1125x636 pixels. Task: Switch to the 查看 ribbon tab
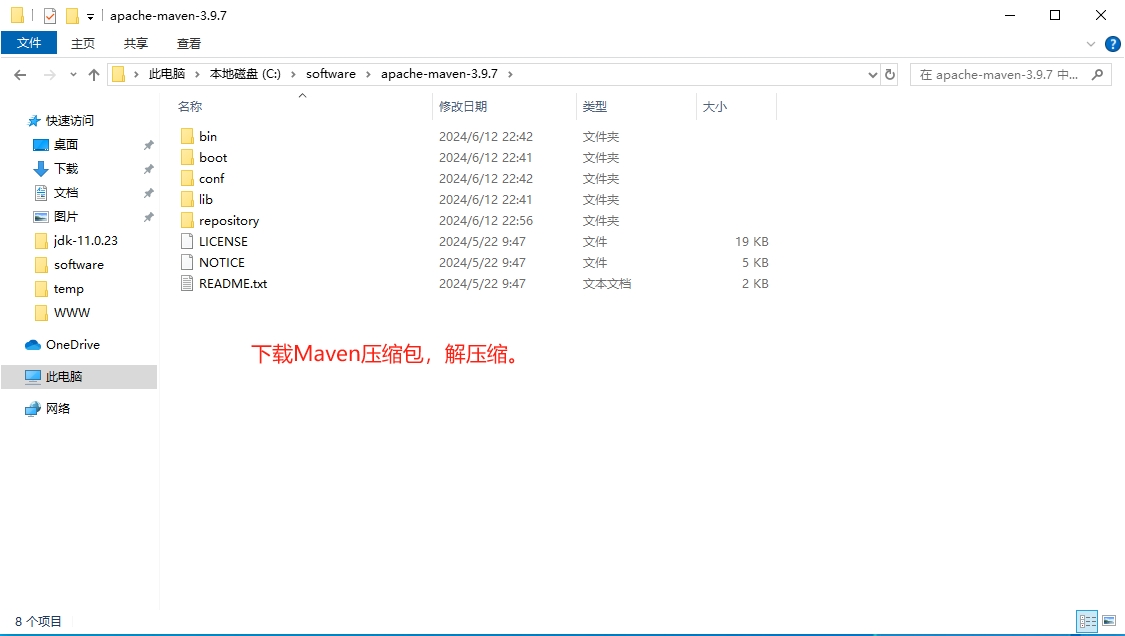(x=189, y=43)
